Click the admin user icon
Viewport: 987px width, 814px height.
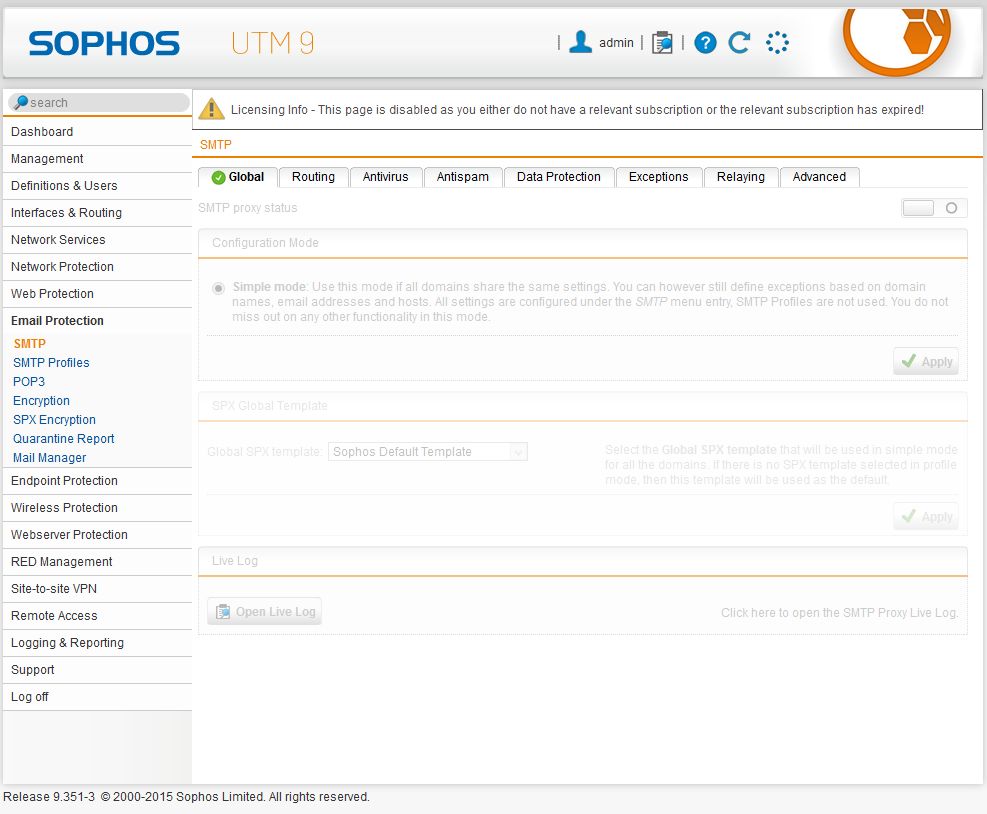[580, 42]
